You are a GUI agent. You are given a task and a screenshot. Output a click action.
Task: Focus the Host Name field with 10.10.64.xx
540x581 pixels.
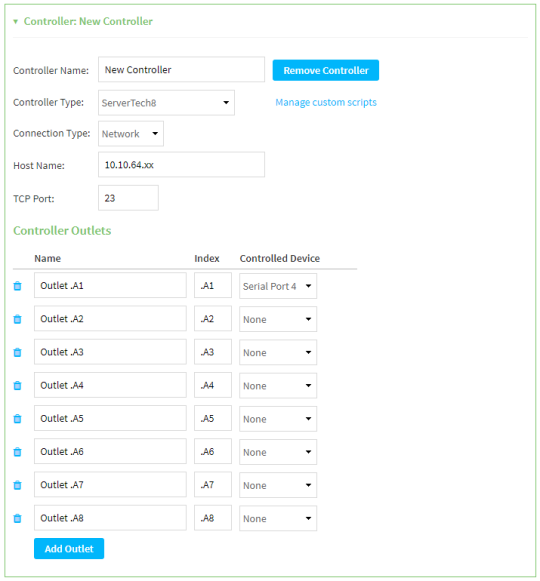pos(181,165)
